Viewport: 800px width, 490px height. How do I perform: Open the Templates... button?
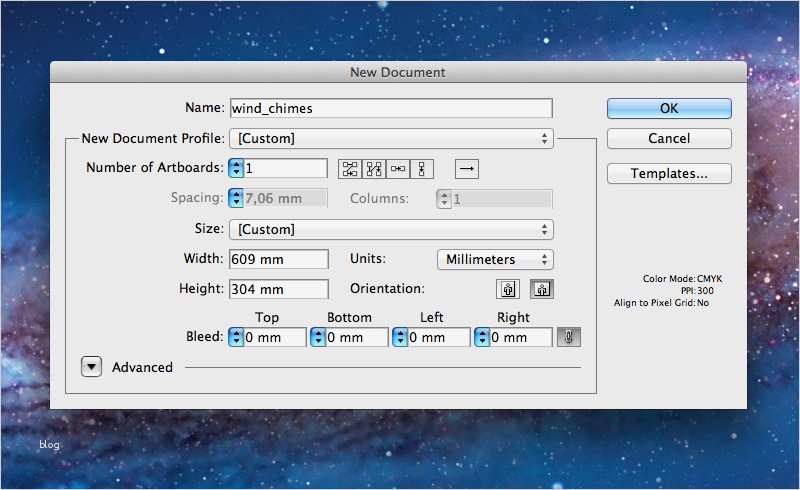pos(669,173)
